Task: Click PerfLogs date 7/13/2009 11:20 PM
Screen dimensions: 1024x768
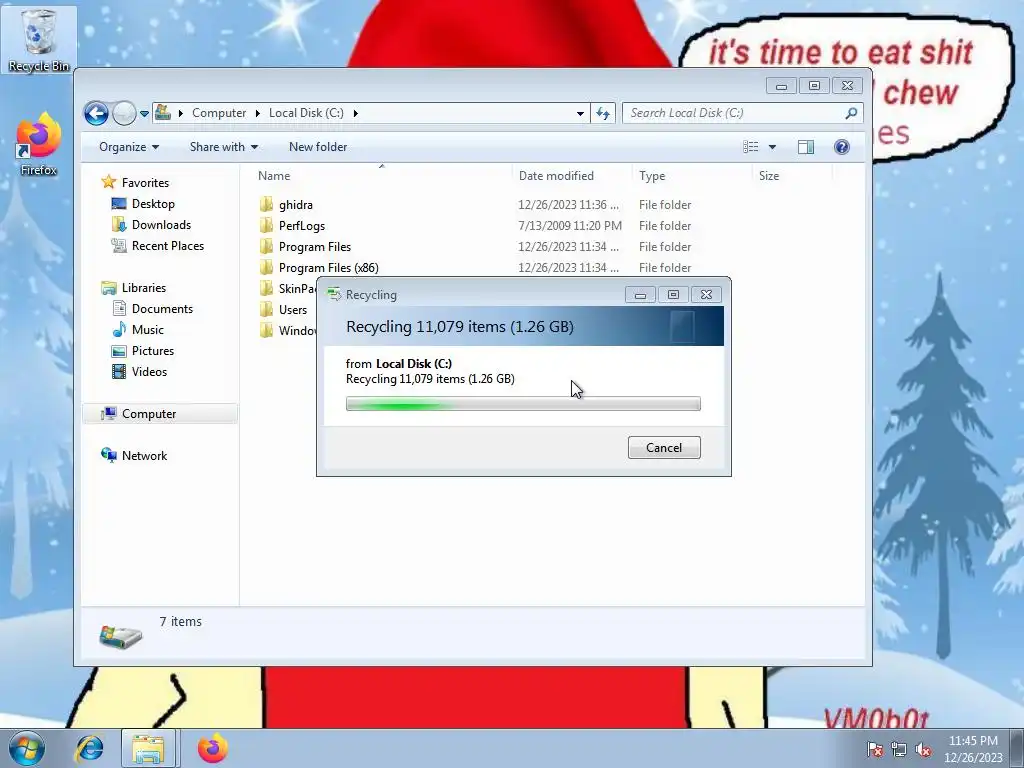Action: pyautogui.click(x=569, y=225)
